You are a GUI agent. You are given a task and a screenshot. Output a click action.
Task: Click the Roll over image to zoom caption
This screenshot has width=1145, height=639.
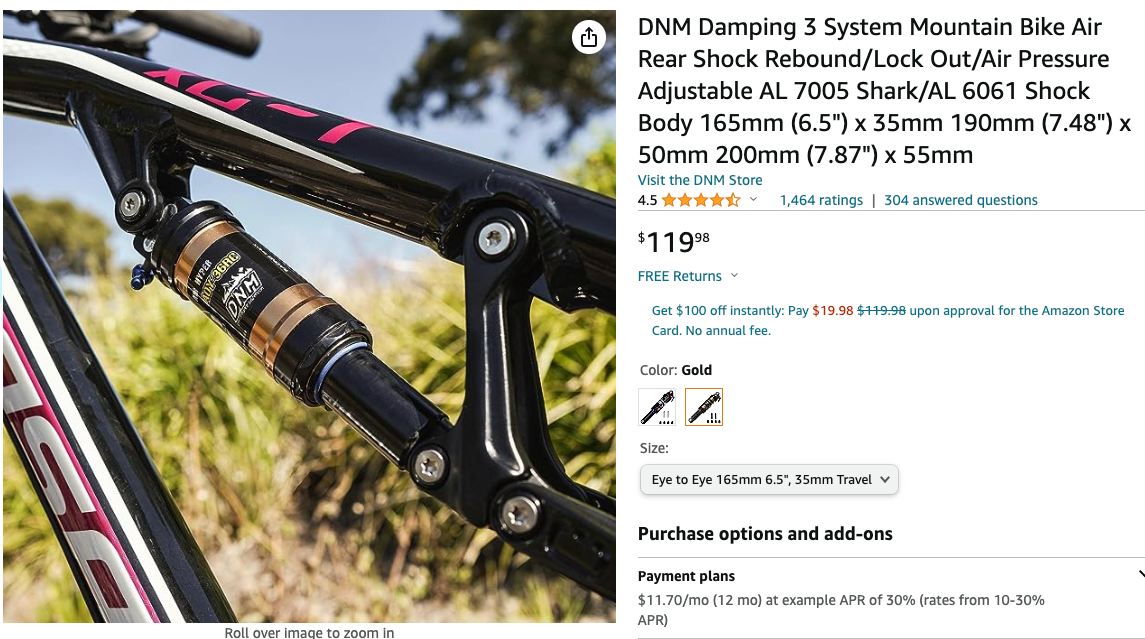click(x=309, y=633)
